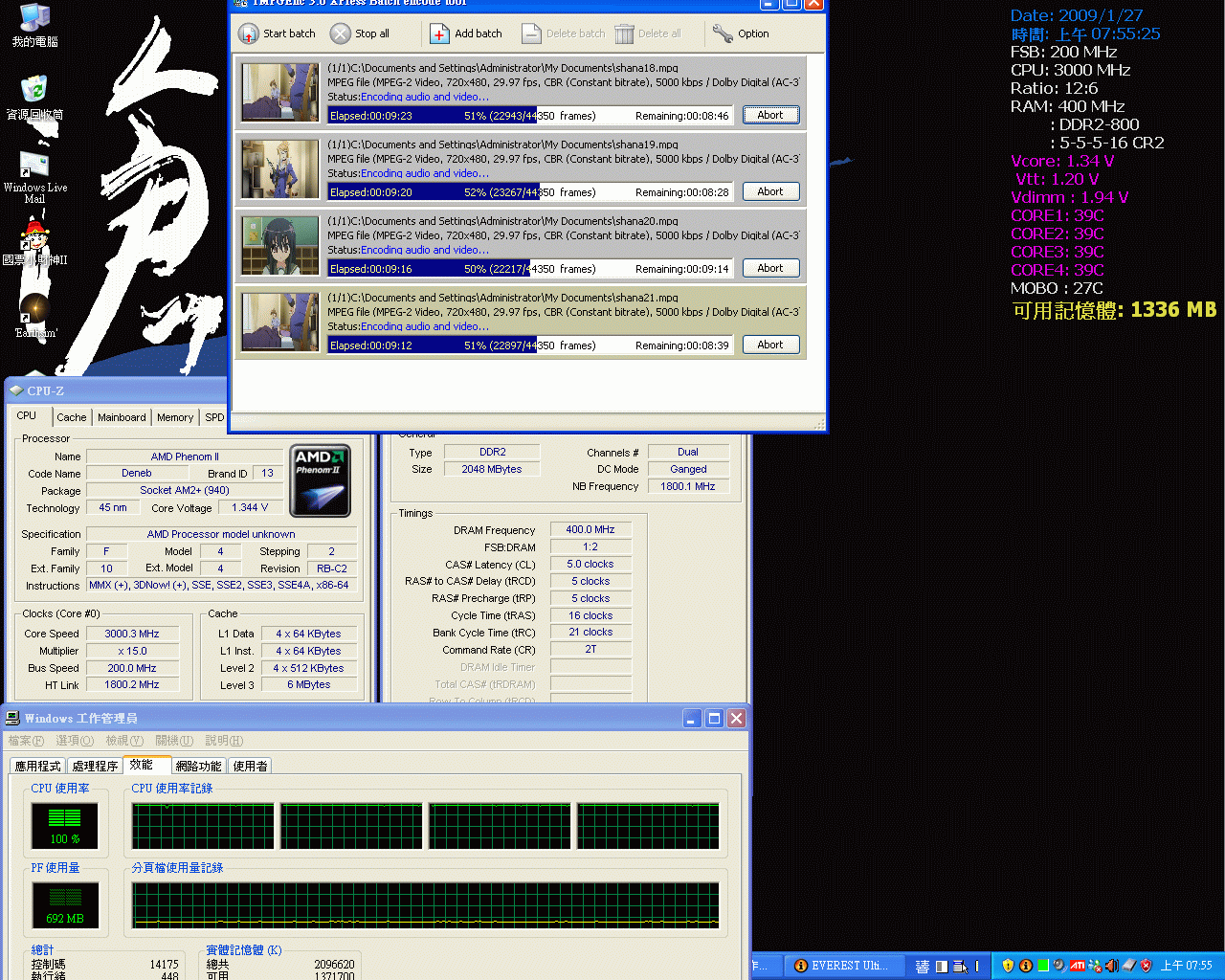
Task: Abort the shana20.mpg encoding job
Action: (770, 268)
